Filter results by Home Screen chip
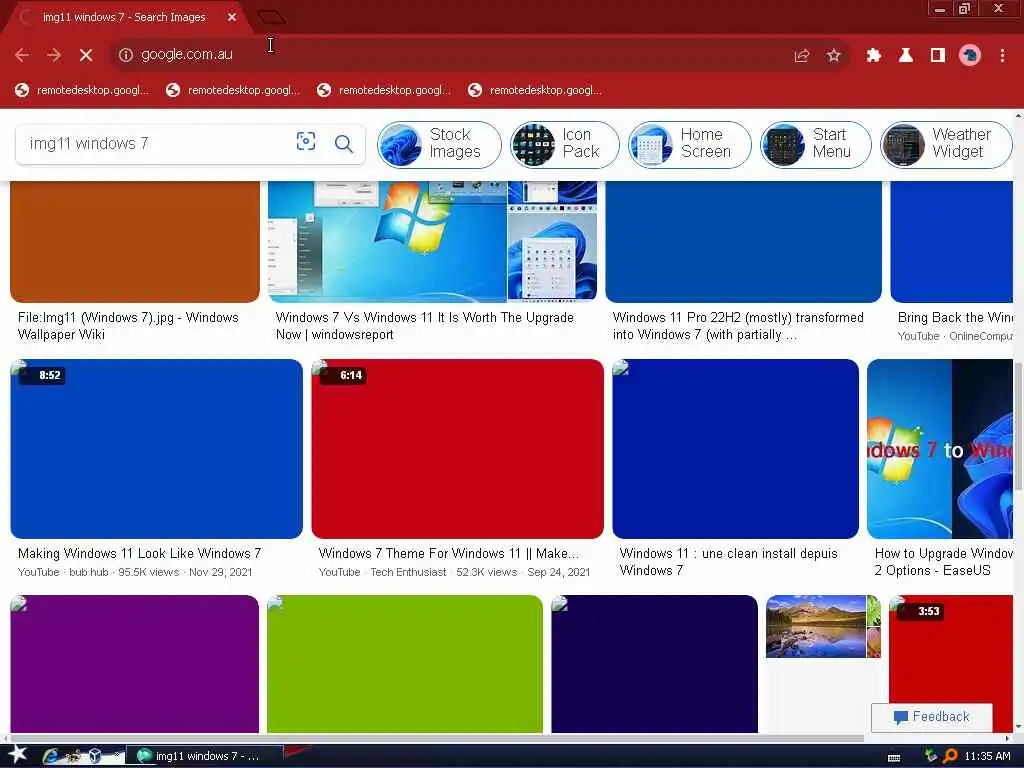The height and width of the screenshot is (768, 1024). [x=690, y=144]
